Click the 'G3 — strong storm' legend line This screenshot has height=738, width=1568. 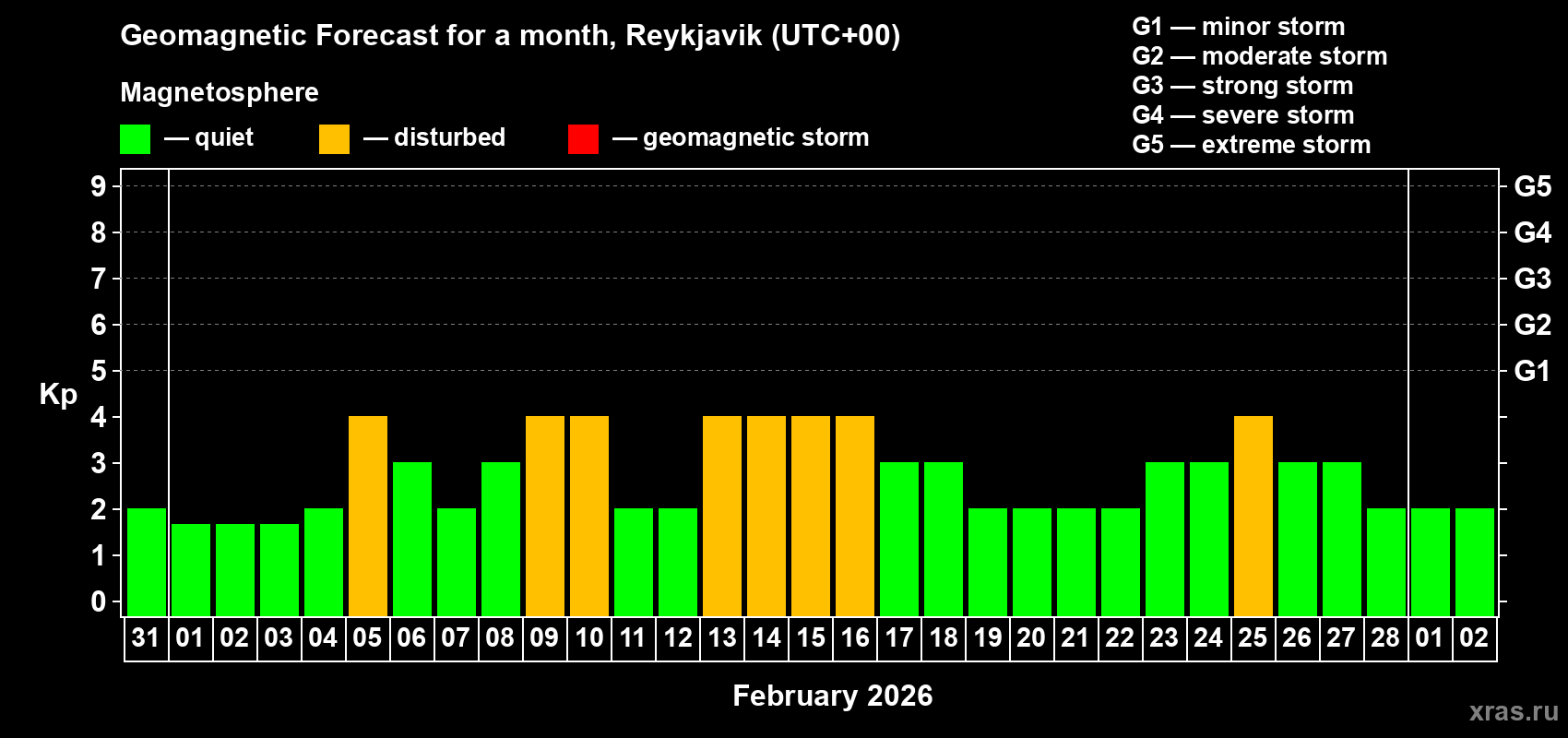tap(1243, 86)
